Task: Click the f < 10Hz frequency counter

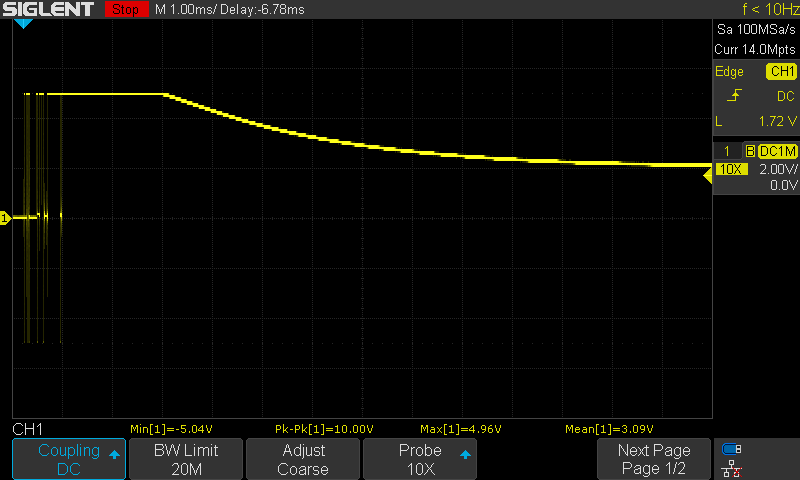Action: (x=770, y=9)
